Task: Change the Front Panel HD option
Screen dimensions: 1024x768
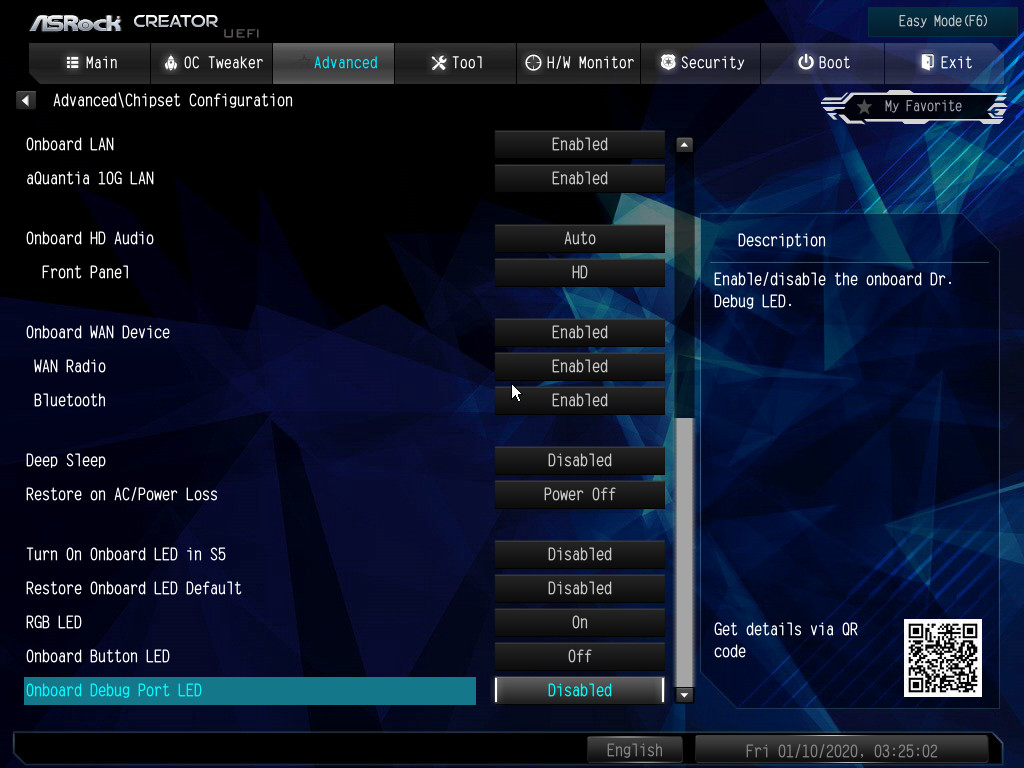Action: click(x=579, y=272)
